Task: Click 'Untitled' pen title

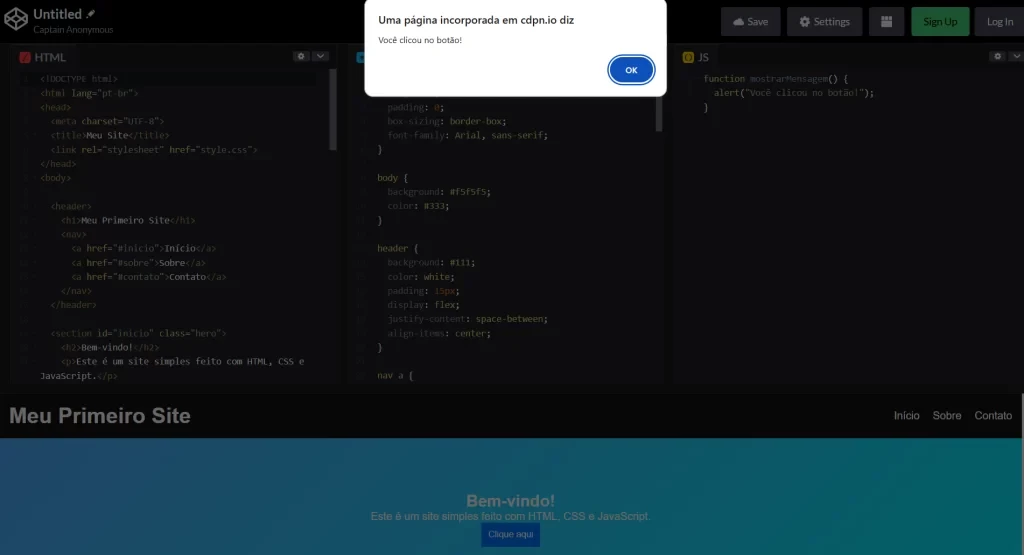Action: click(57, 14)
